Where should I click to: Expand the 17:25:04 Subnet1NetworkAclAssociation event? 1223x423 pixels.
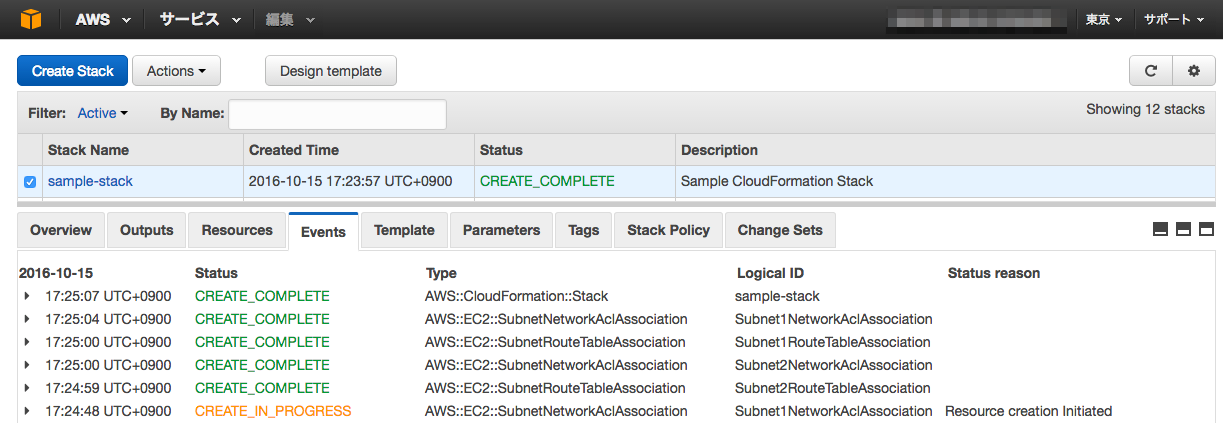[28, 319]
